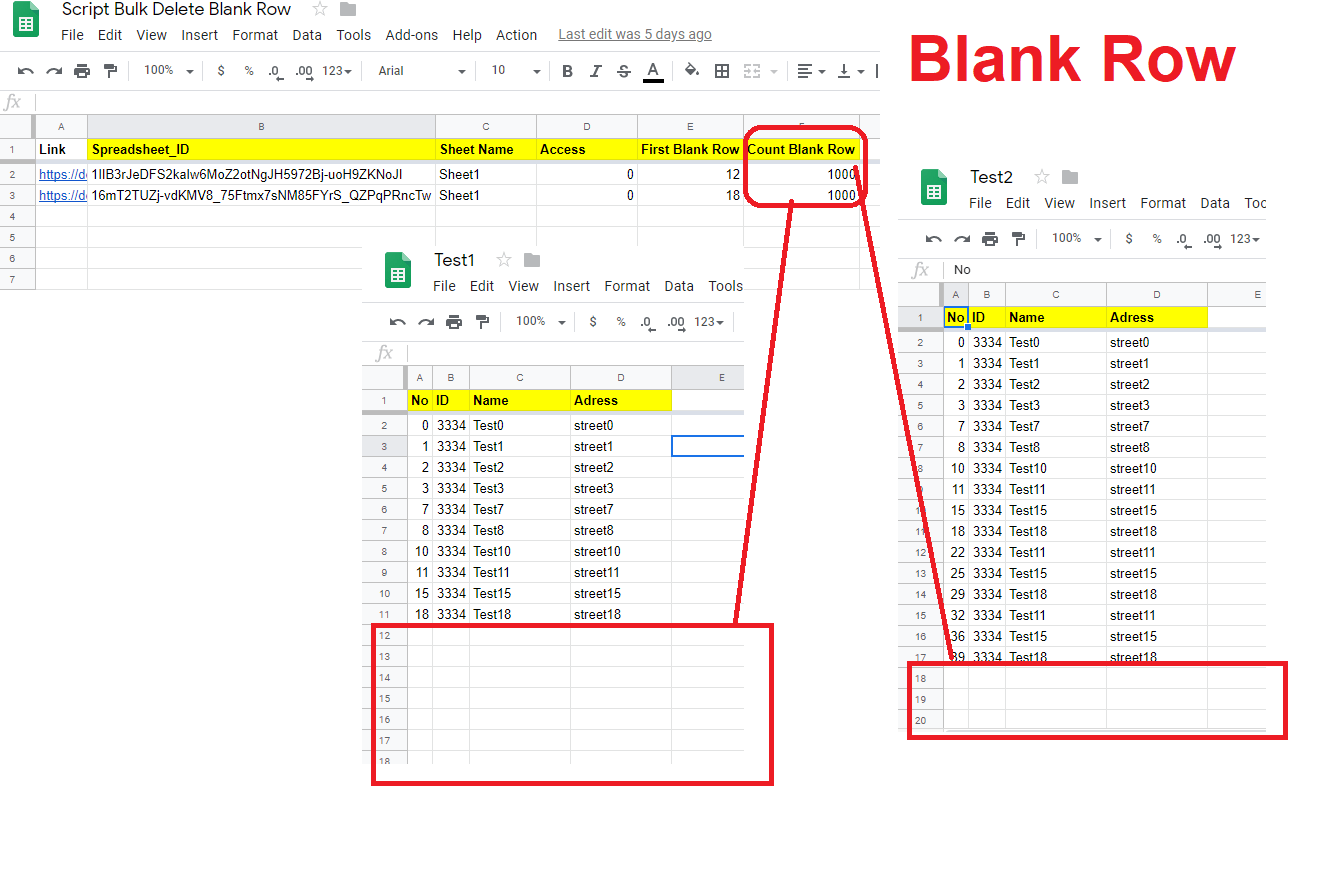
Task: Open zoom dropdown in Test1 window
Action: click(x=540, y=322)
